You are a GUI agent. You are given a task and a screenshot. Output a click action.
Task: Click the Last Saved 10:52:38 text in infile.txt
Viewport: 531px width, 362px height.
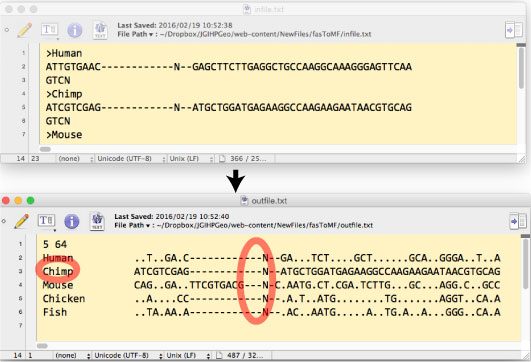pos(175,25)
